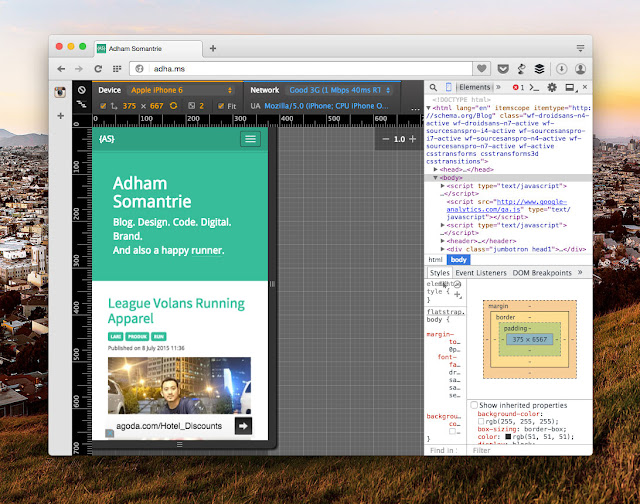Zoom out with the minus next to 1.0
640x504 pixels.
pyautogui.click(x=385, y=139)
